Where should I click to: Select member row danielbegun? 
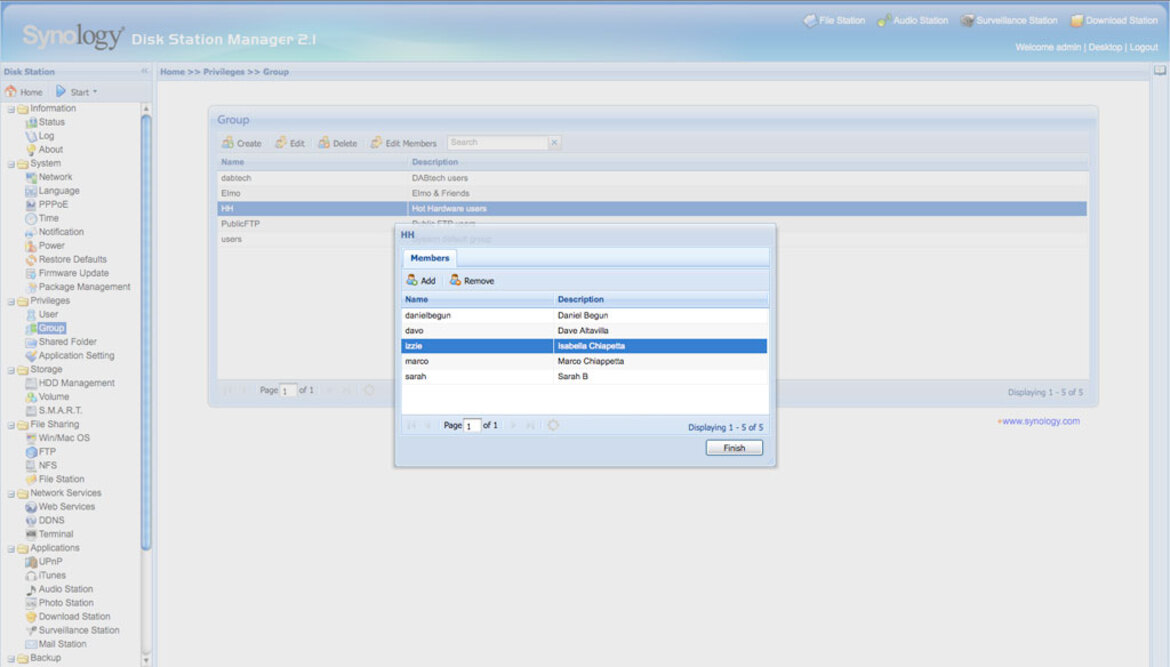[584, 316]
